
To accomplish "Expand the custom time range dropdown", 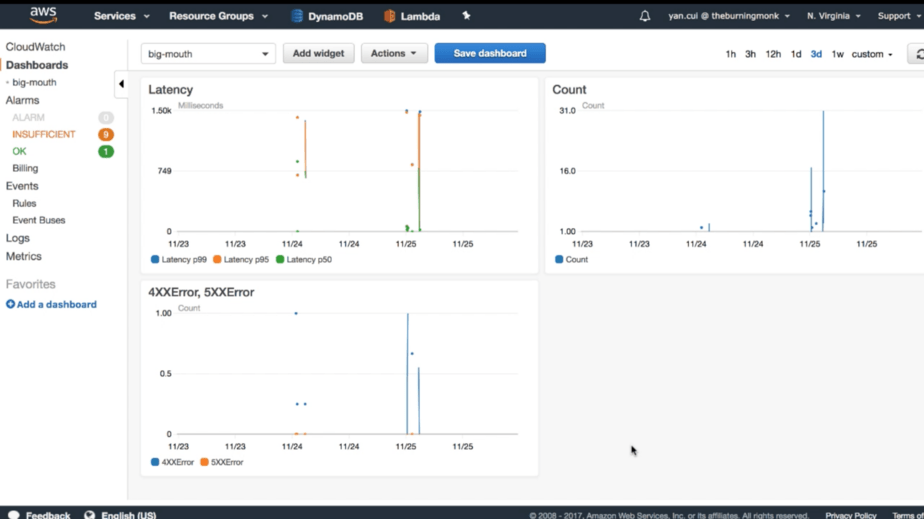I will pos(872,54).
